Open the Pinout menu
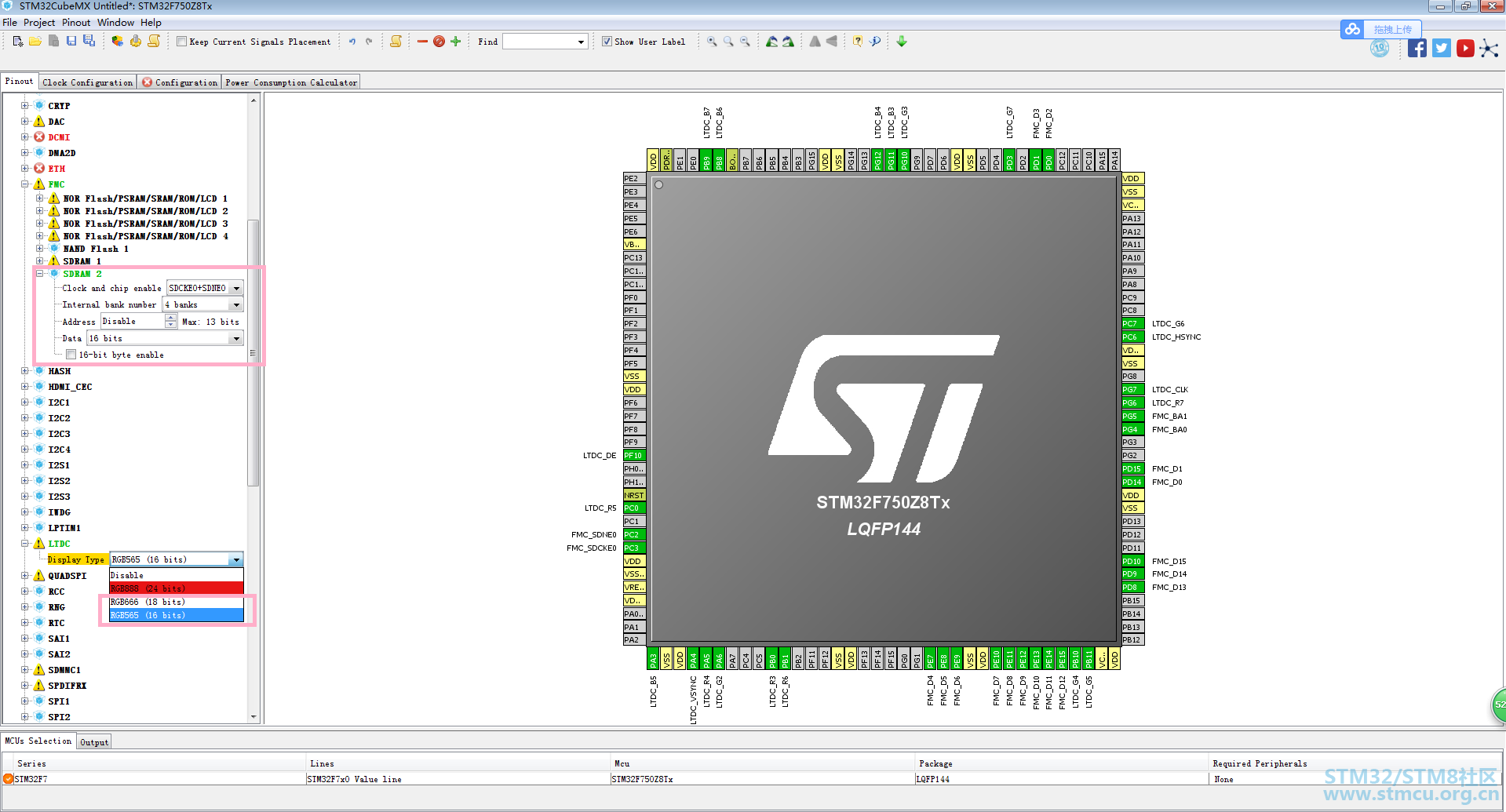 (76, 23)
